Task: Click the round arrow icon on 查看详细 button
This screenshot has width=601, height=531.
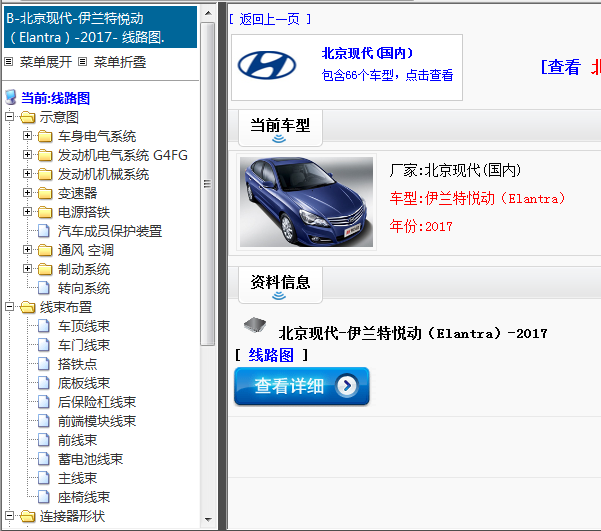Action: [347, 386]
